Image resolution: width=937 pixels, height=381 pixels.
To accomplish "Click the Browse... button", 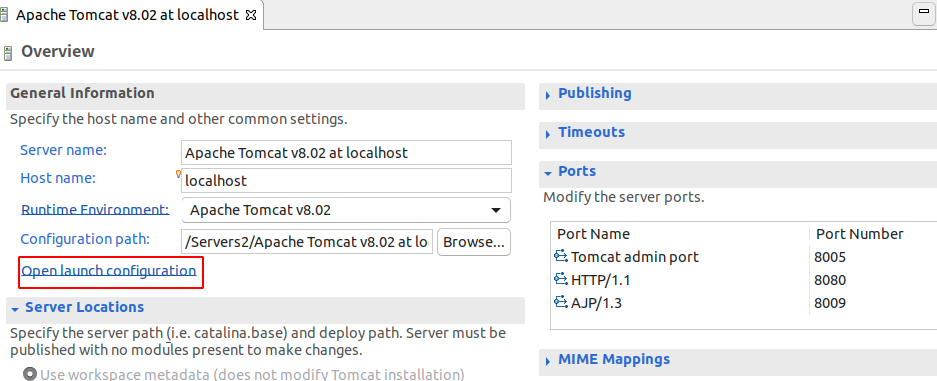I will coord(474,242).
